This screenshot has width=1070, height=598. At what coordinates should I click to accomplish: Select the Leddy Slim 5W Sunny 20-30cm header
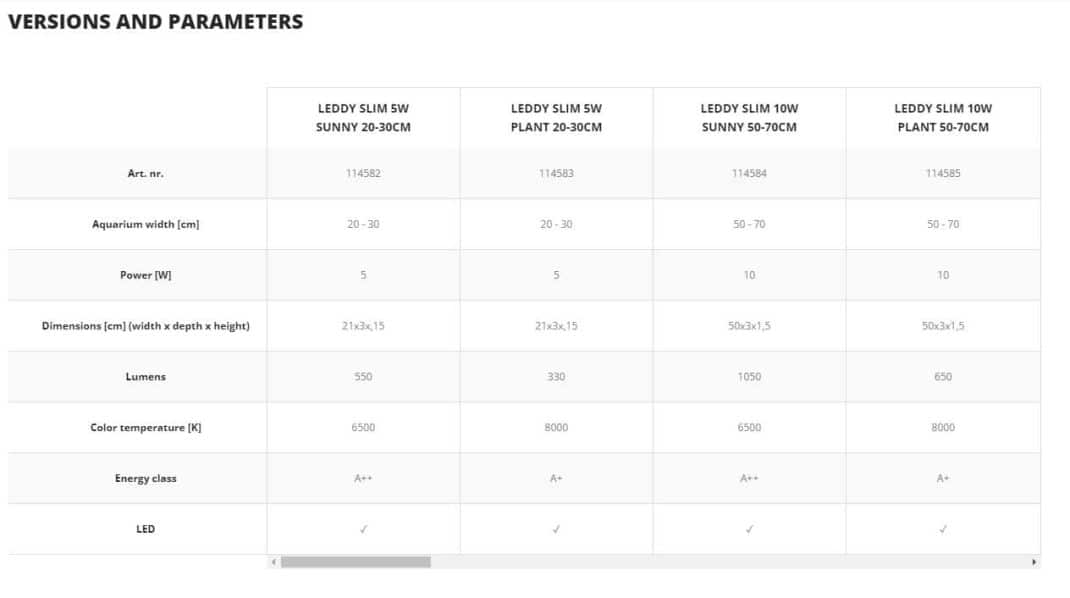coord(363,118)
